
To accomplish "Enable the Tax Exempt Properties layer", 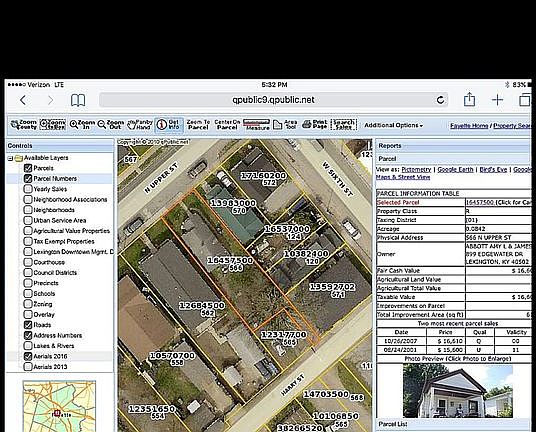I will (28, 241).
